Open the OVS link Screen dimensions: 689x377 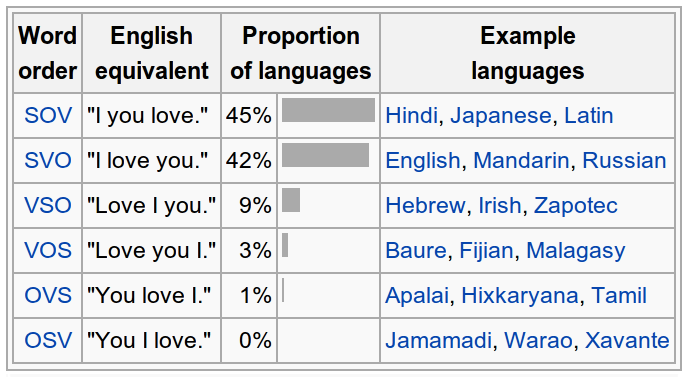click(x=48, y=295)
